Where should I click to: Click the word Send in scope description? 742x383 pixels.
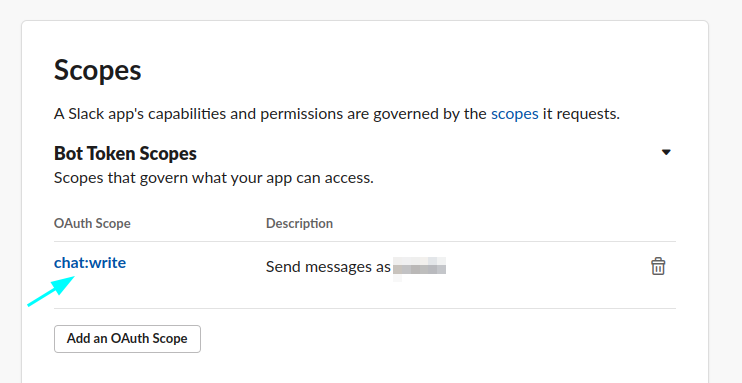pyautogui.click(x=283, y=267)
